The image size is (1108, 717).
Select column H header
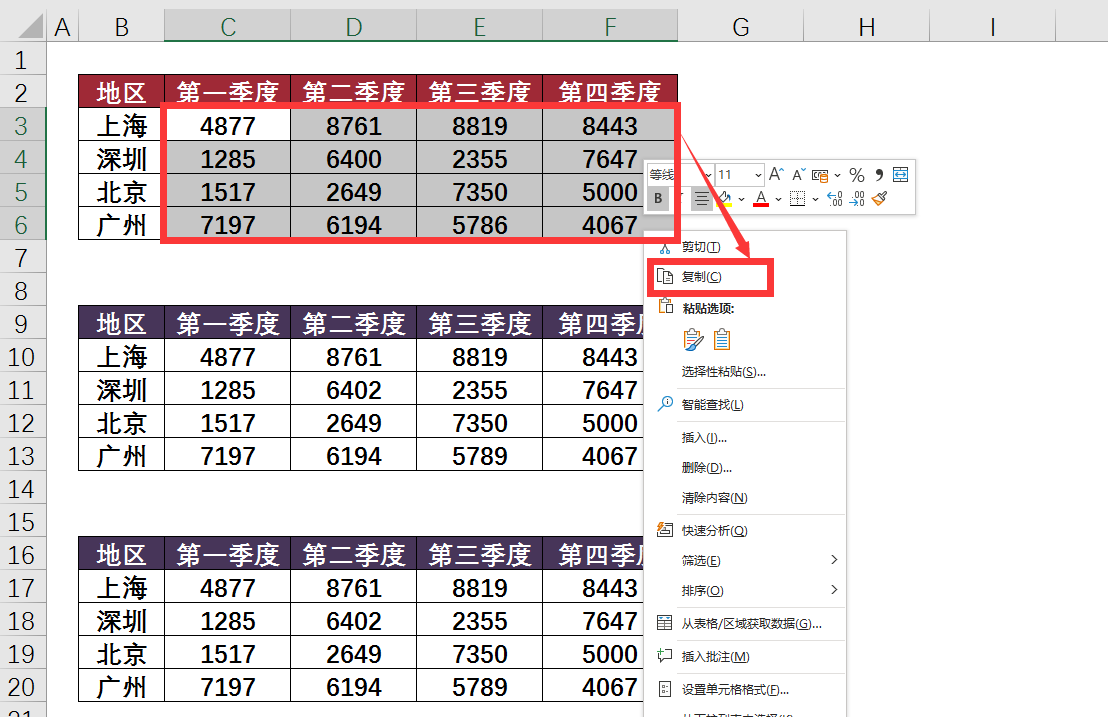click(866, 27)
